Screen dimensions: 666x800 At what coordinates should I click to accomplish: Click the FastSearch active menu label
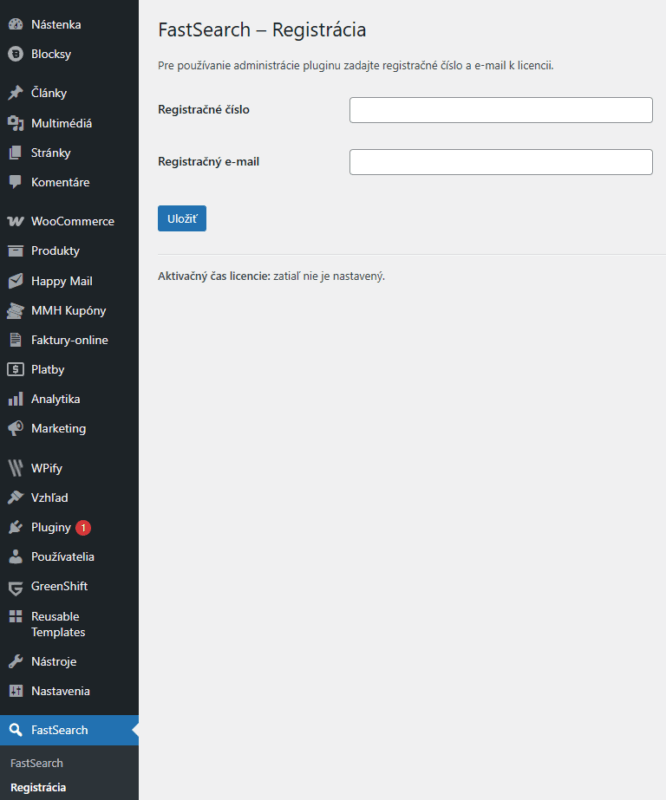pyautogui.click(x=60, y=730)
